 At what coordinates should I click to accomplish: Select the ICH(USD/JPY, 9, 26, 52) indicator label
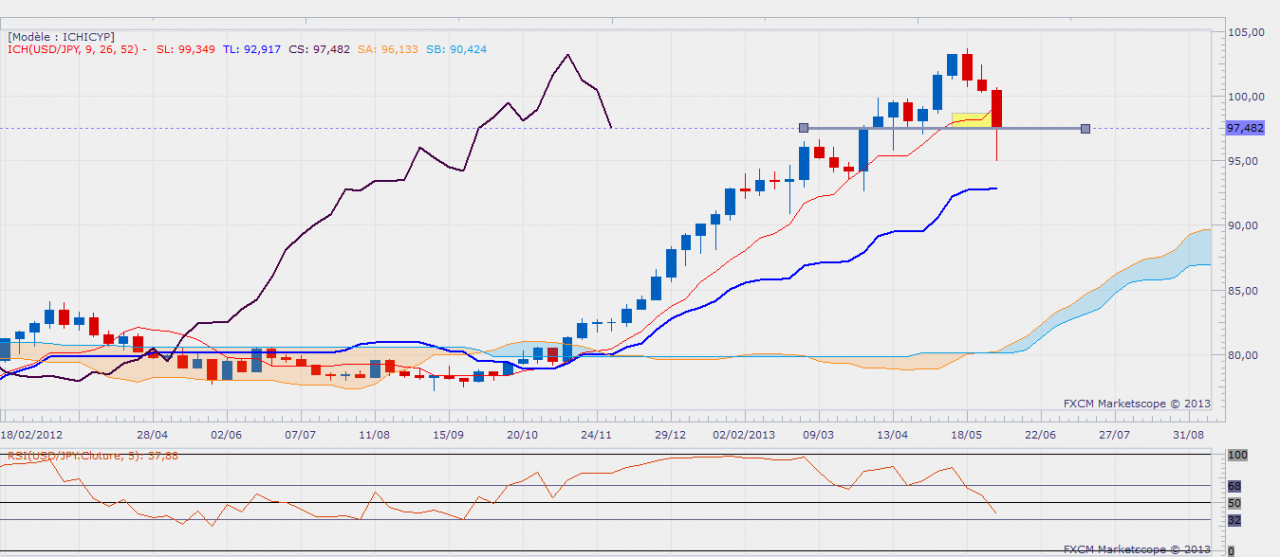click(x=76, y=49)
